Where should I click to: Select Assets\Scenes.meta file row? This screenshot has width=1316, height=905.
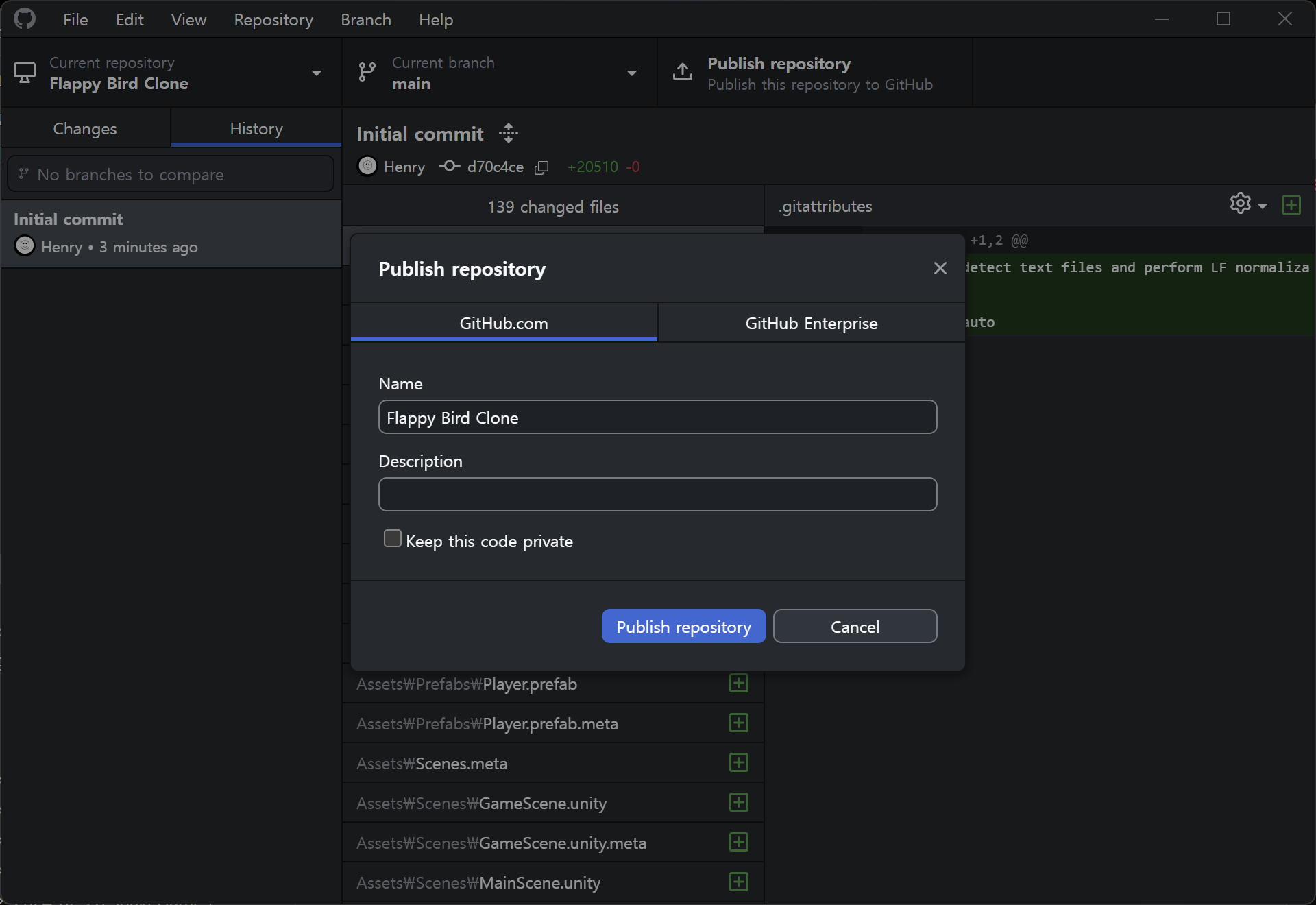pos(553,763)
